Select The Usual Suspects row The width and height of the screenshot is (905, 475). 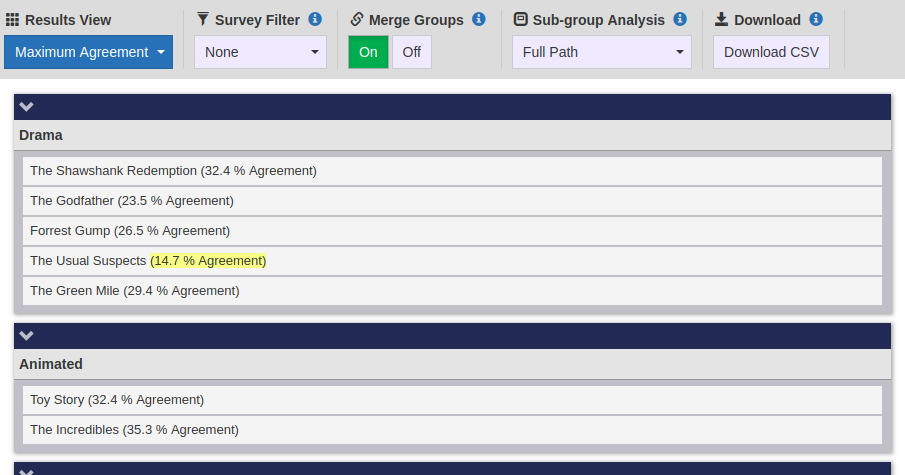point(452,261)
